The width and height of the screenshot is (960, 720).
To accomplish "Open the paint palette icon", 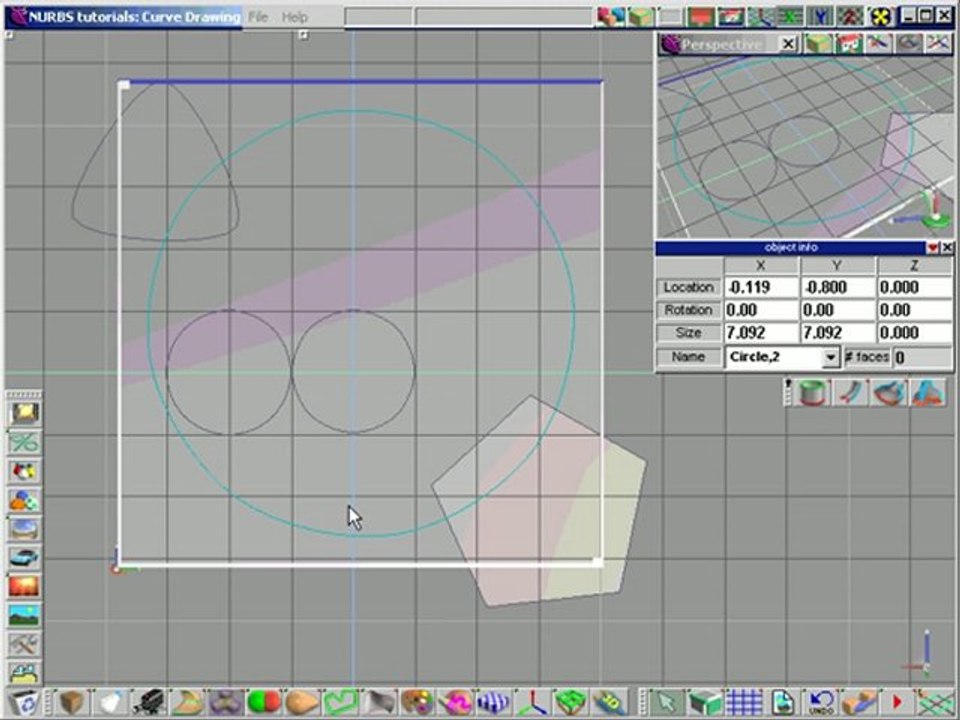I will tap(418, 702).
